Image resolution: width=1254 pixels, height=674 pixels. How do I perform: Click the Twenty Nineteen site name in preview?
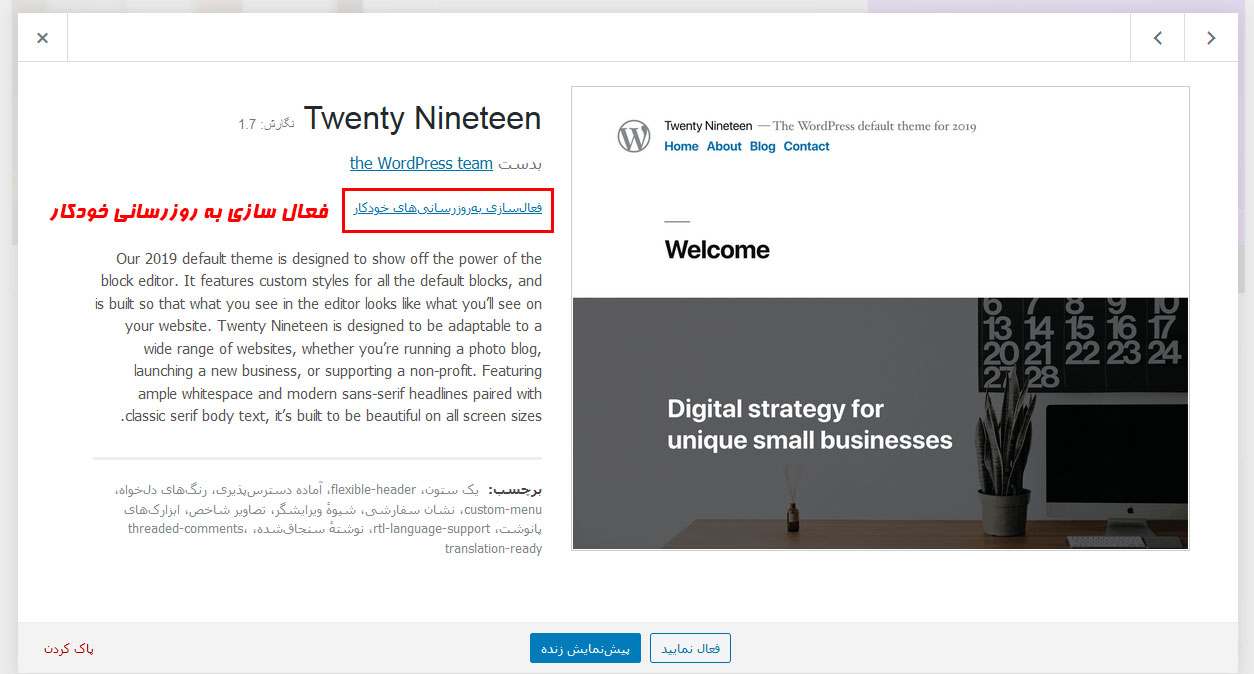[708, 126]
